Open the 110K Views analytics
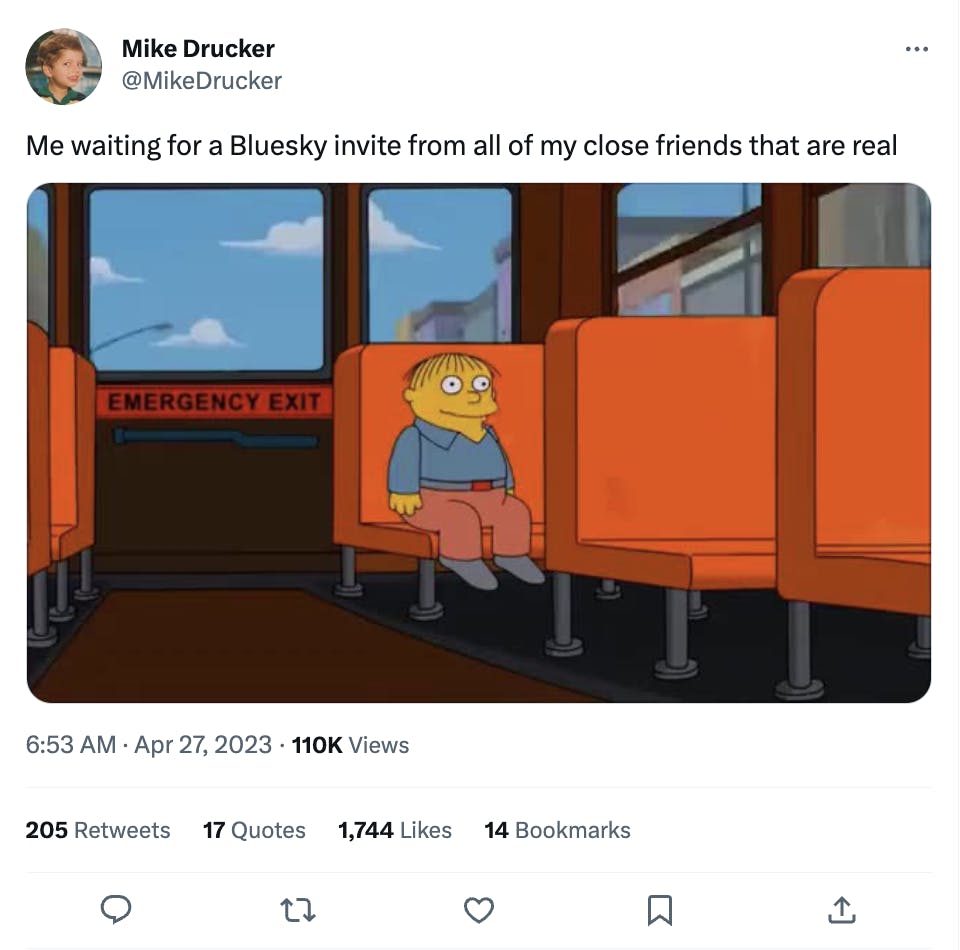Image resolution: width=960 pixels, height=950 pixels. tap(350, 745)
